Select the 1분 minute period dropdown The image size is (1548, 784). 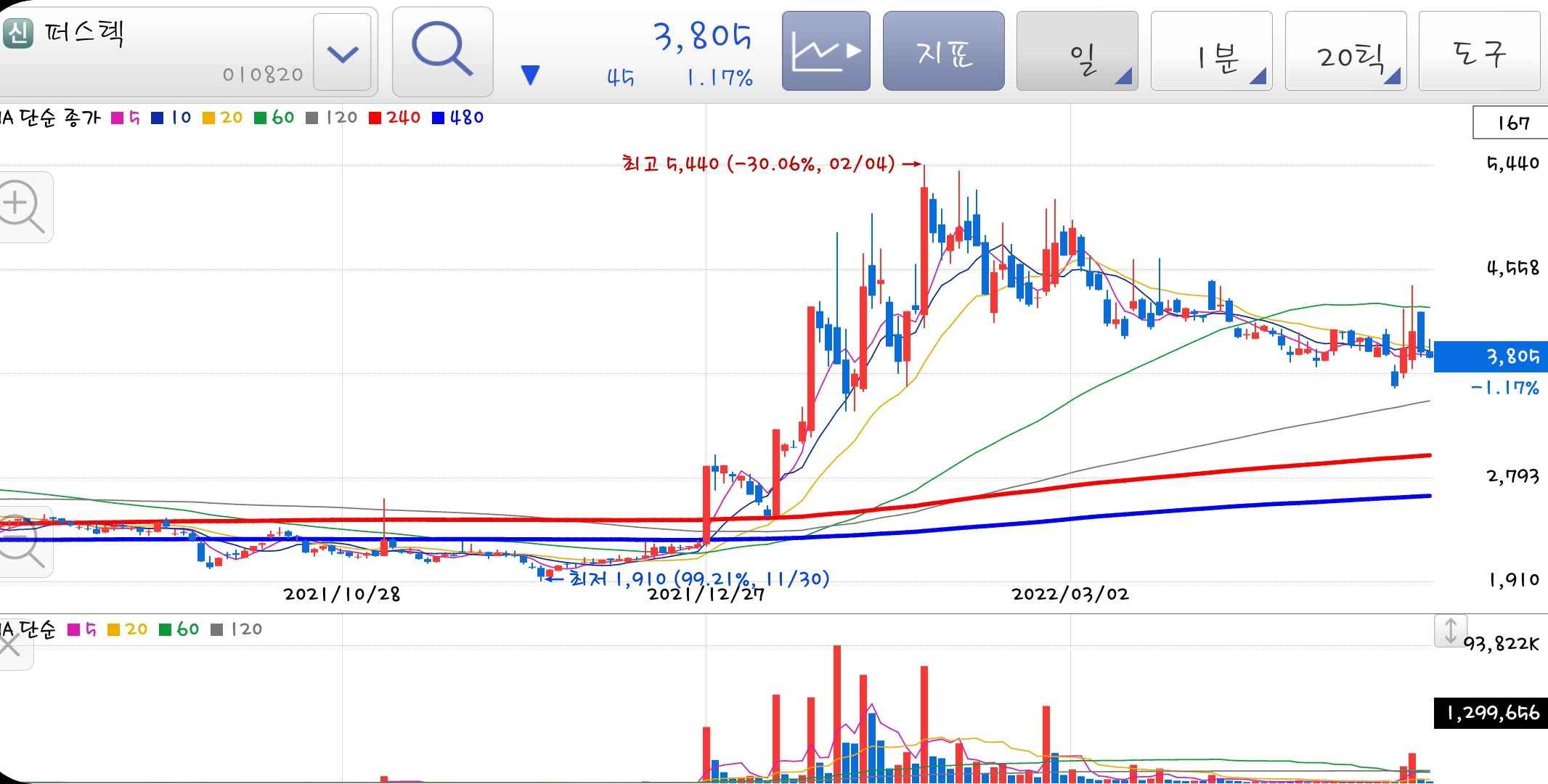tap(1211, 51)
